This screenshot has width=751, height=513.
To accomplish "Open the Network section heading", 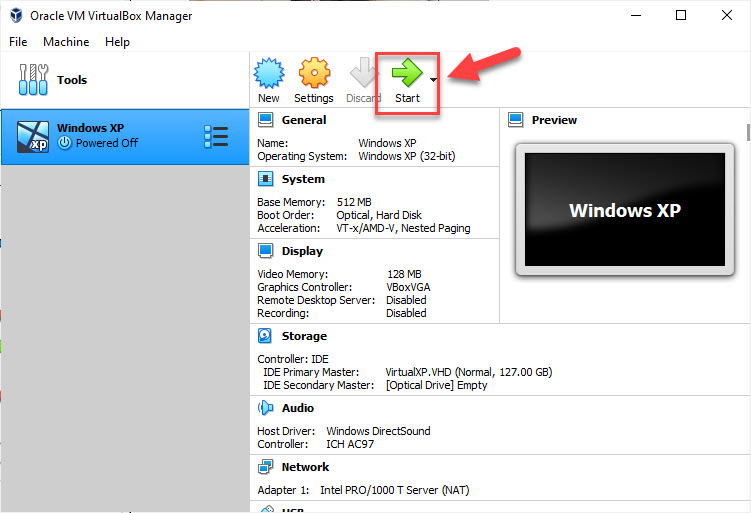I will pyautogui.click(x=305, y=467).
